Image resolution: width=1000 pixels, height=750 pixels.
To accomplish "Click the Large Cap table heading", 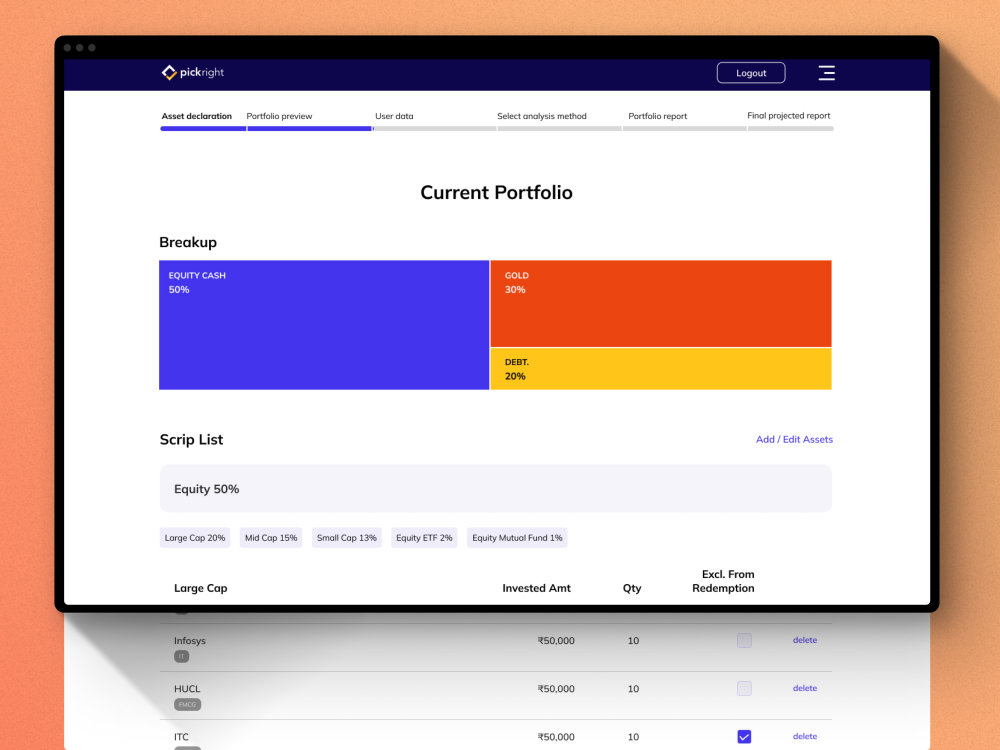I will tap(201, 588).
